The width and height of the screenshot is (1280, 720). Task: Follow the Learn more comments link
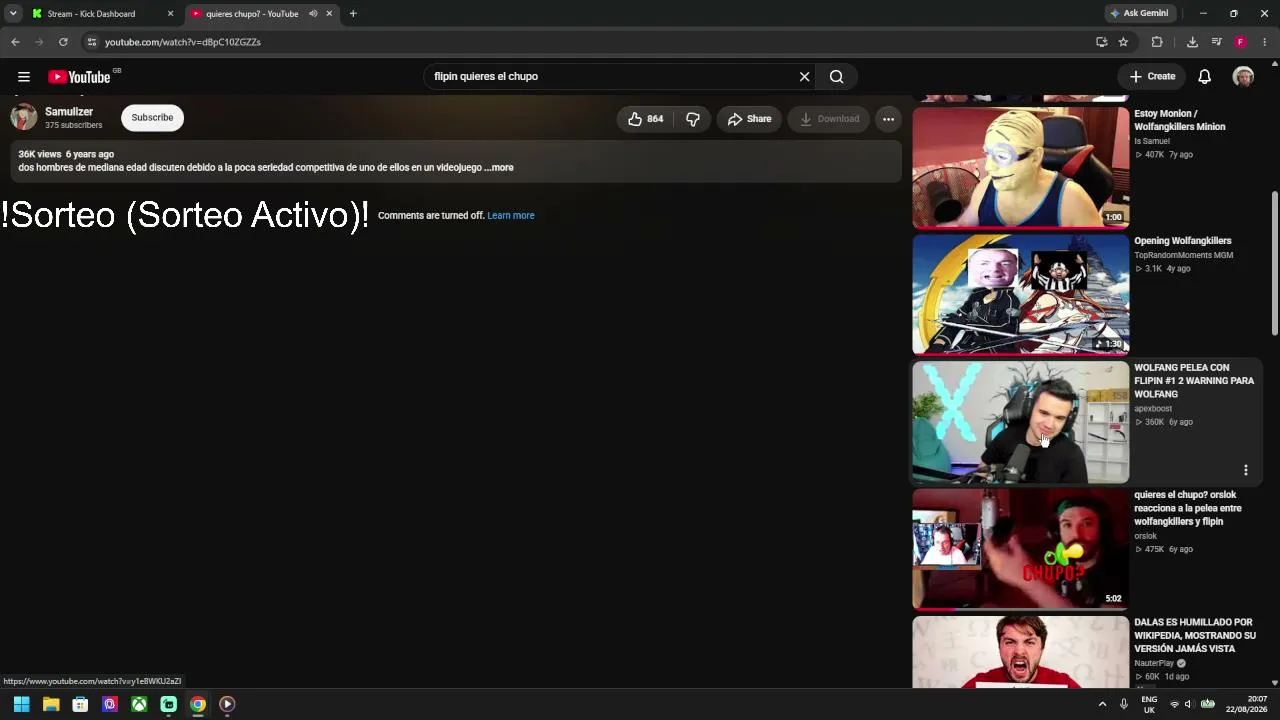tap(511, 216)
